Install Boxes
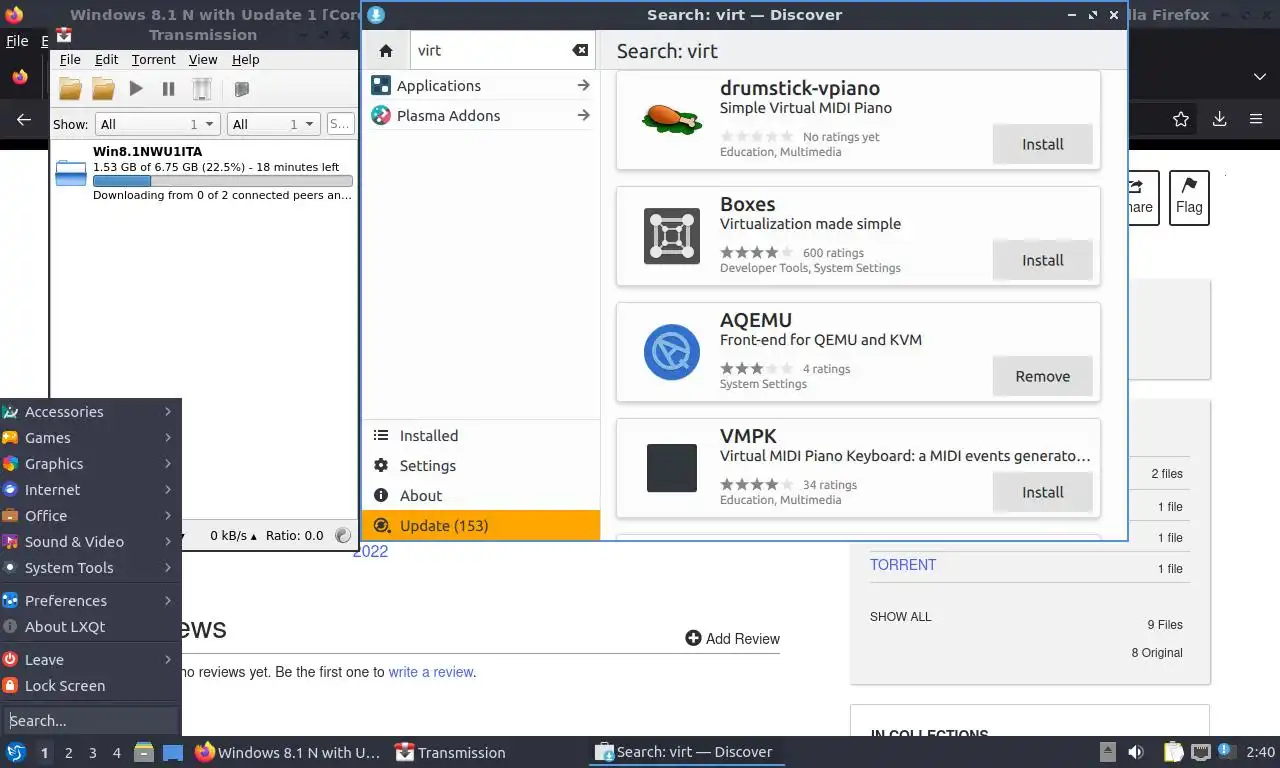The width and height of the screenshot is (1280, 768). click(x=1042, y=260)
